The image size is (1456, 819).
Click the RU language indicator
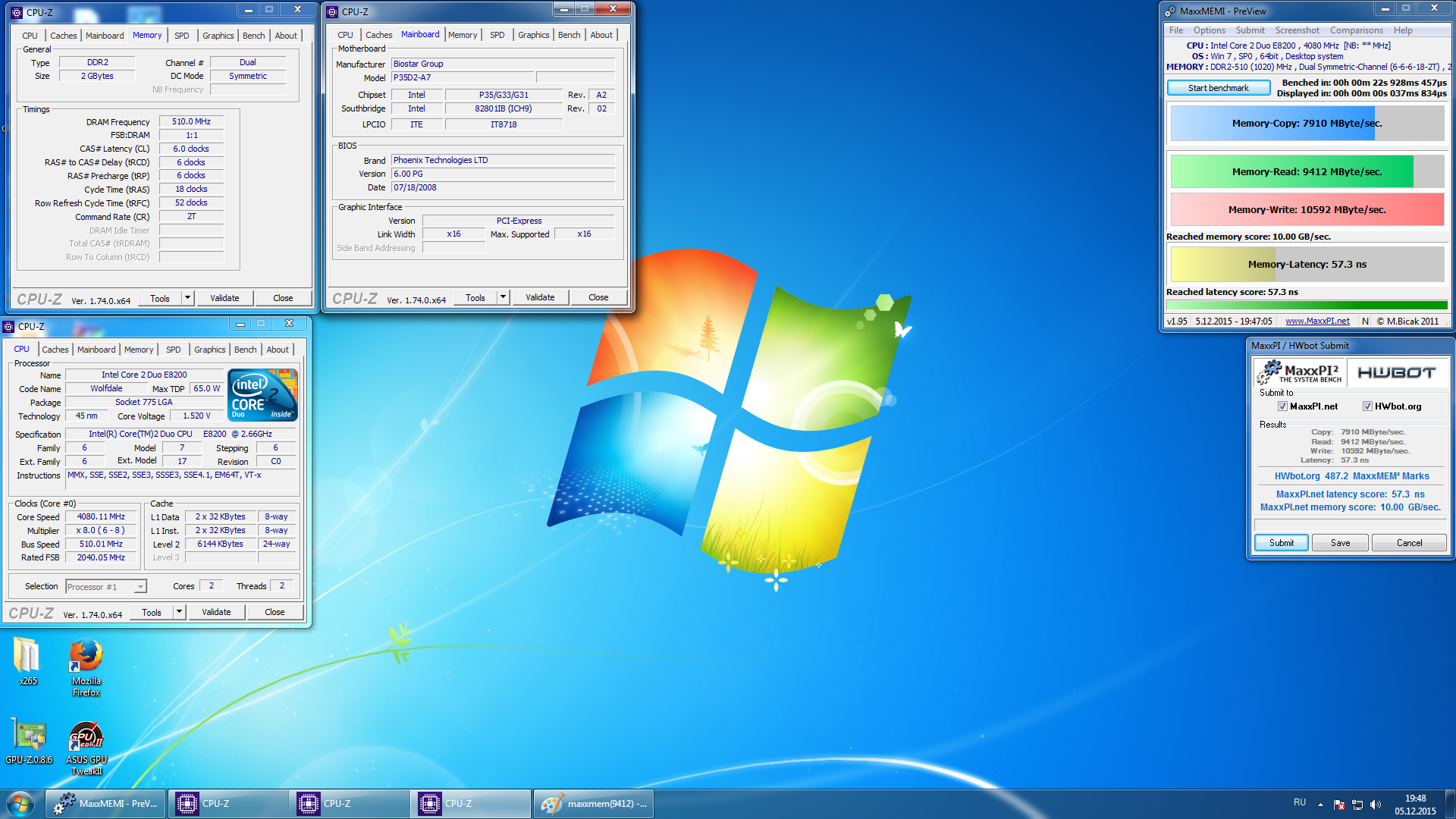1300,802
